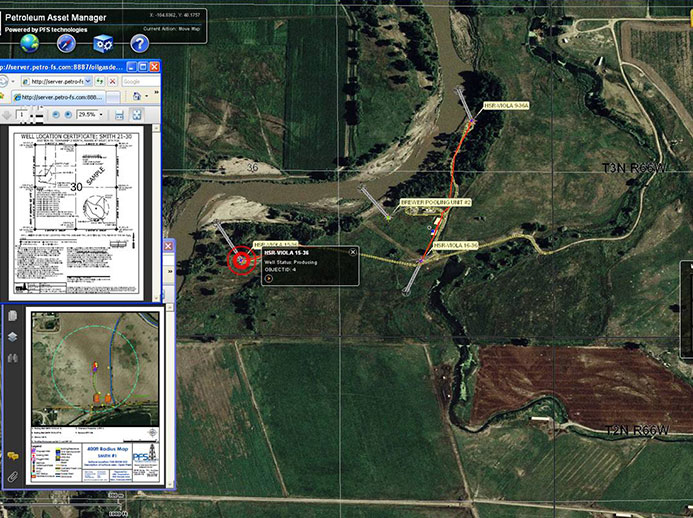Open the help question mark icon
Screen dimensions: 693x518
pyautogui.click(x=139, y=43)
